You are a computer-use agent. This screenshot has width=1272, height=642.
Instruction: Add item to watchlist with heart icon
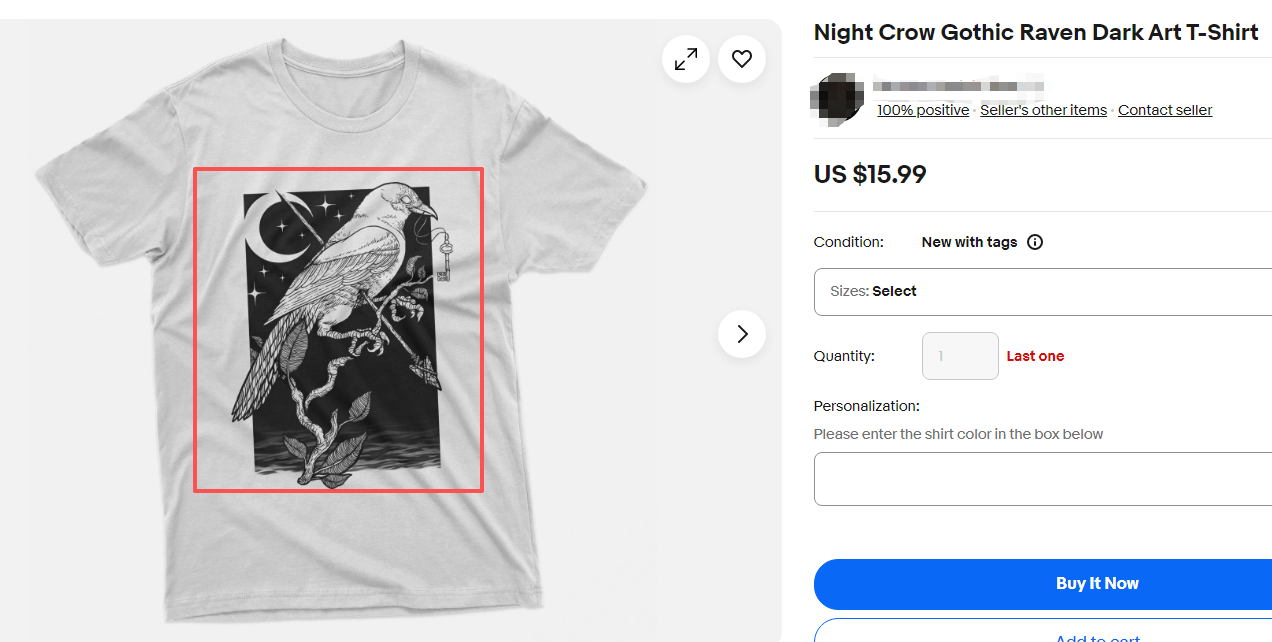click(x=742, y=59)
